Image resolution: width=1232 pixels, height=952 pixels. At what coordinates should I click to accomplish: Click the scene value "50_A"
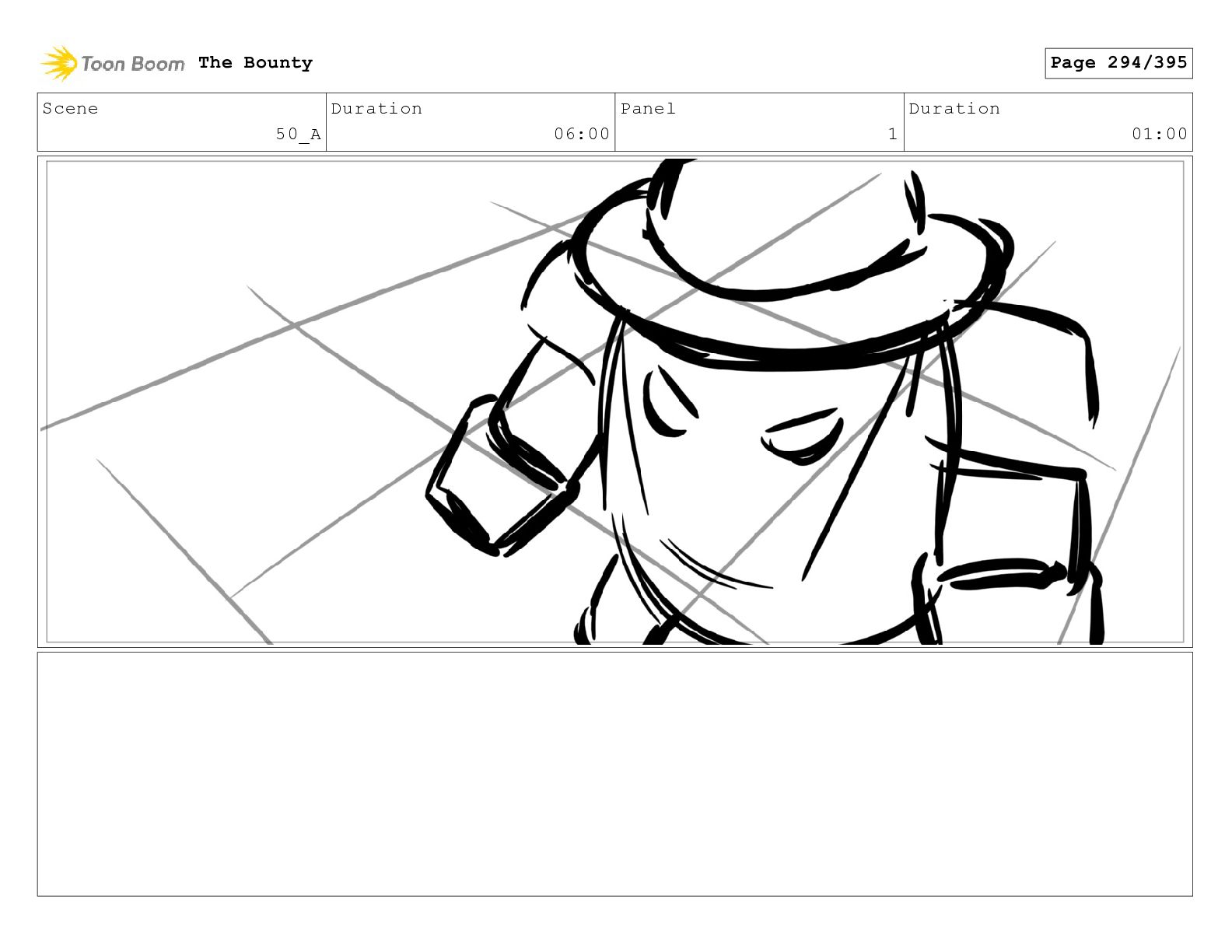coord(298,134)
